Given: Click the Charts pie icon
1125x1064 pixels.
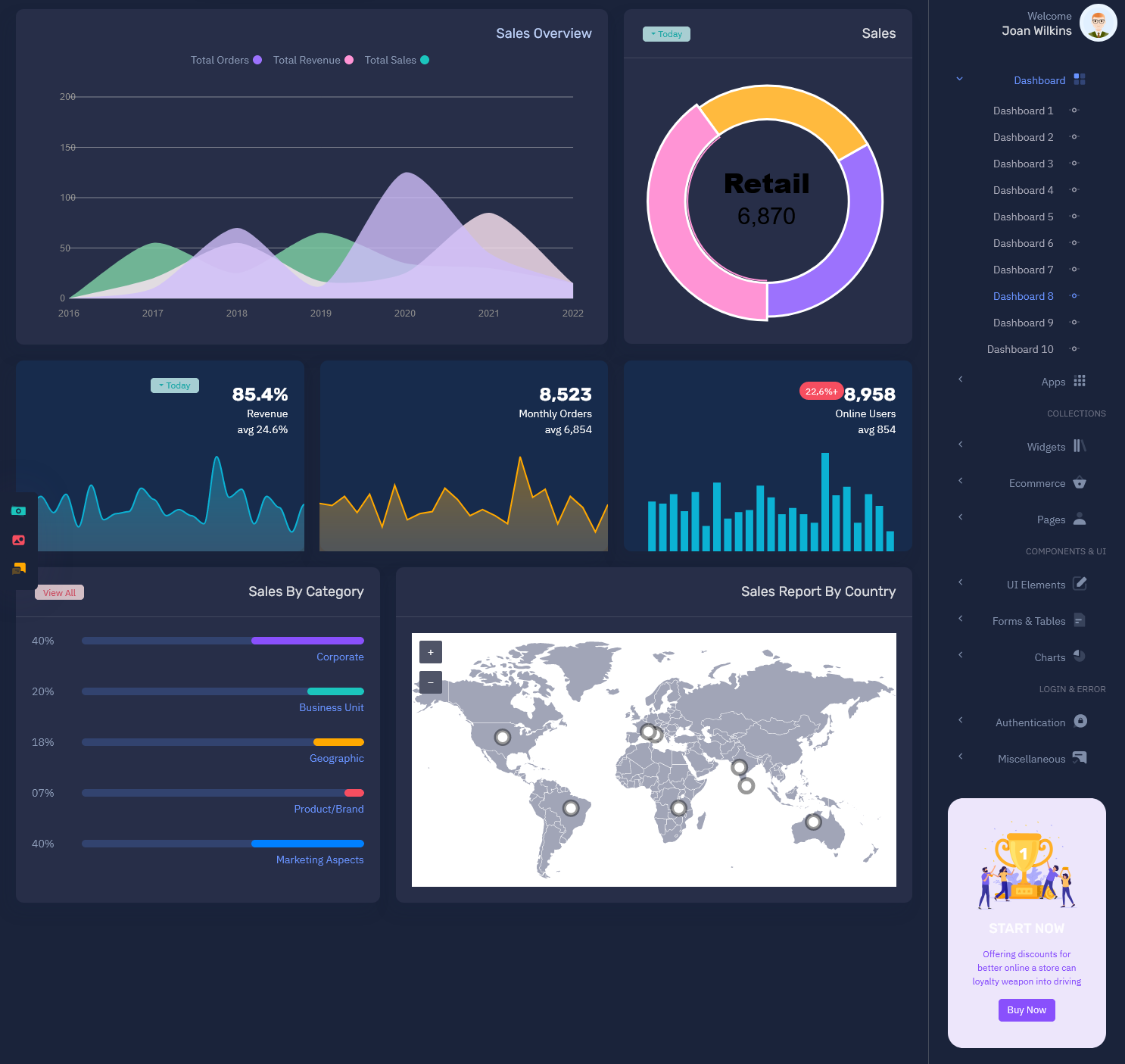Looking at the screenshot, I should click(1080, 656).
